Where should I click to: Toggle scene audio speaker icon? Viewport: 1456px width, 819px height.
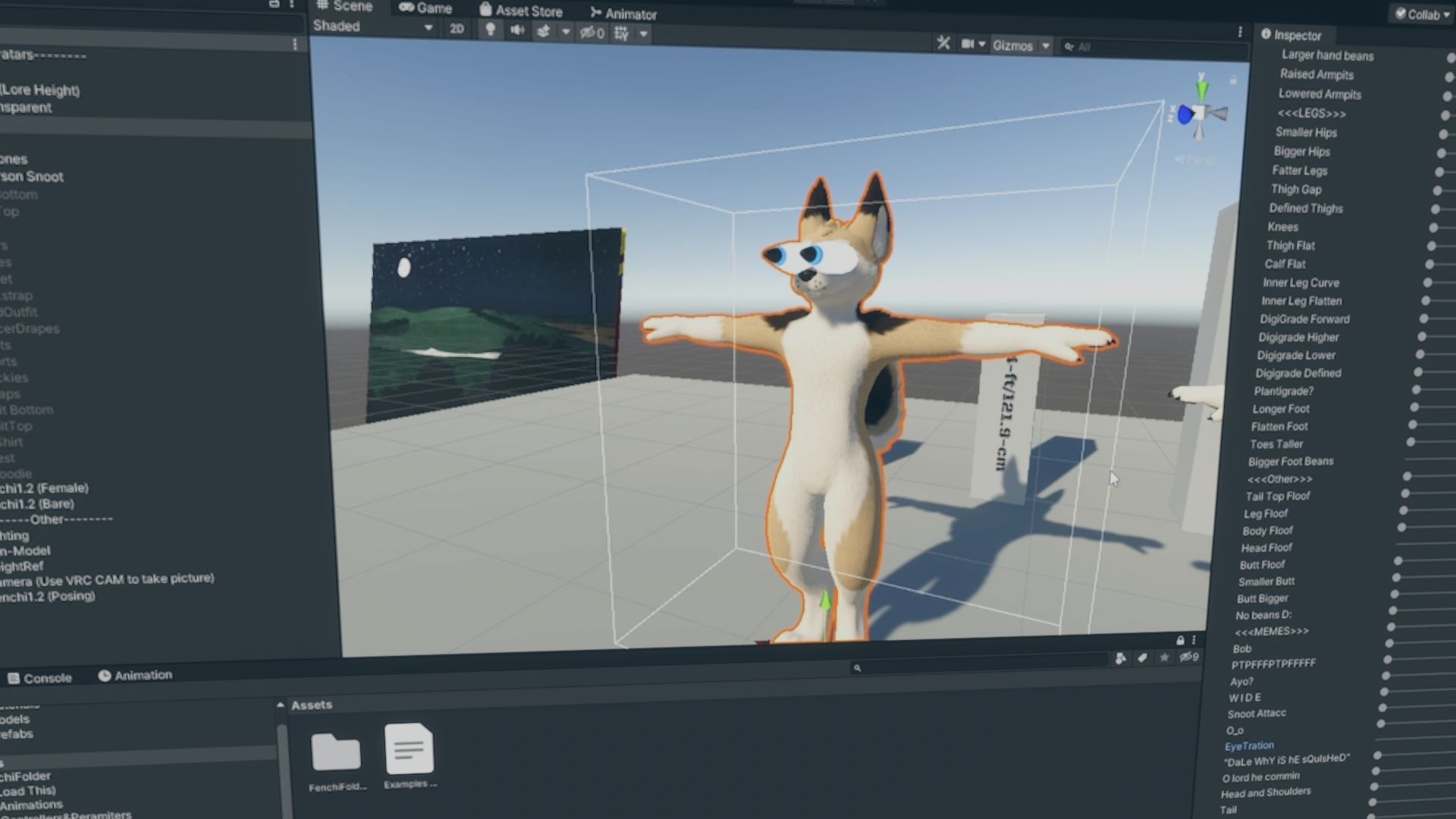517,30
